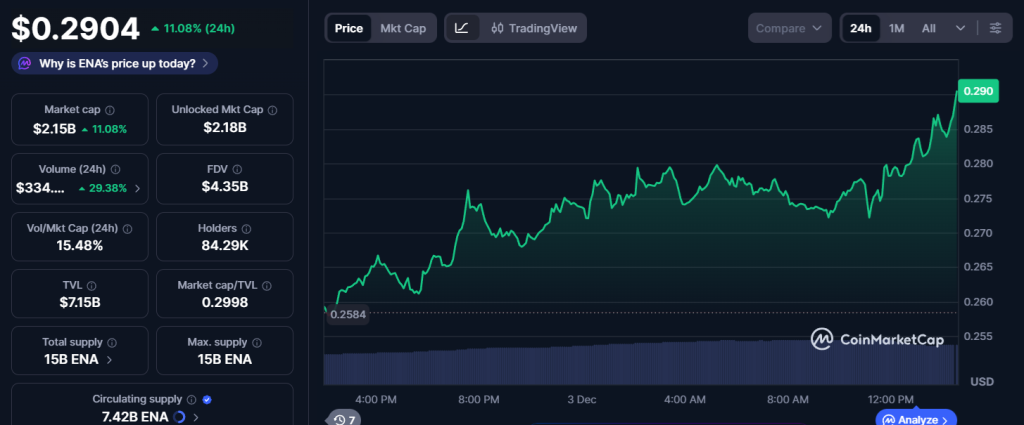Switch chart to Price view
The height and width of the screenshot is (425, 1024).
pos(348,28)
